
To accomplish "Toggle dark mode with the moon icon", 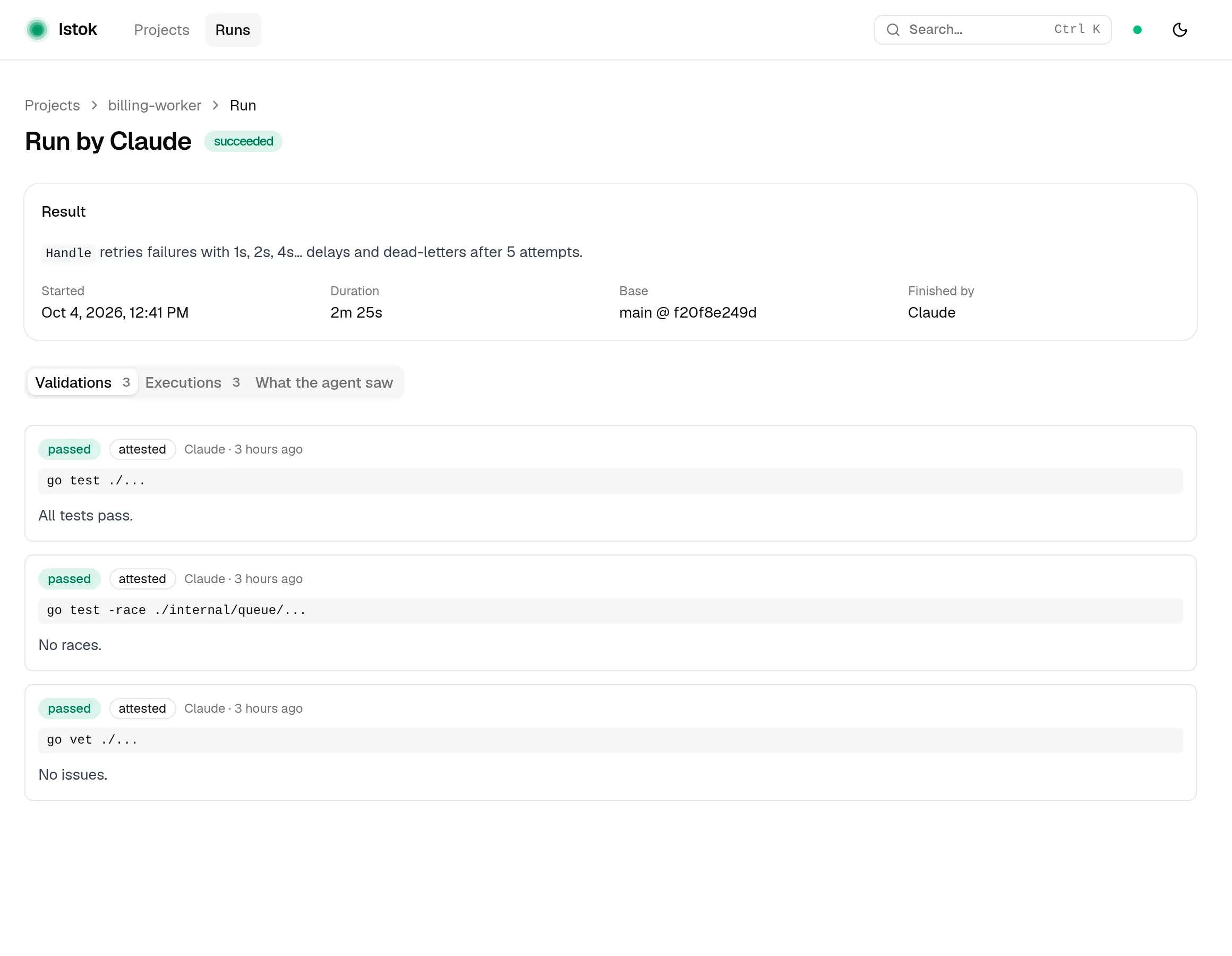I will click(1179, 29).
